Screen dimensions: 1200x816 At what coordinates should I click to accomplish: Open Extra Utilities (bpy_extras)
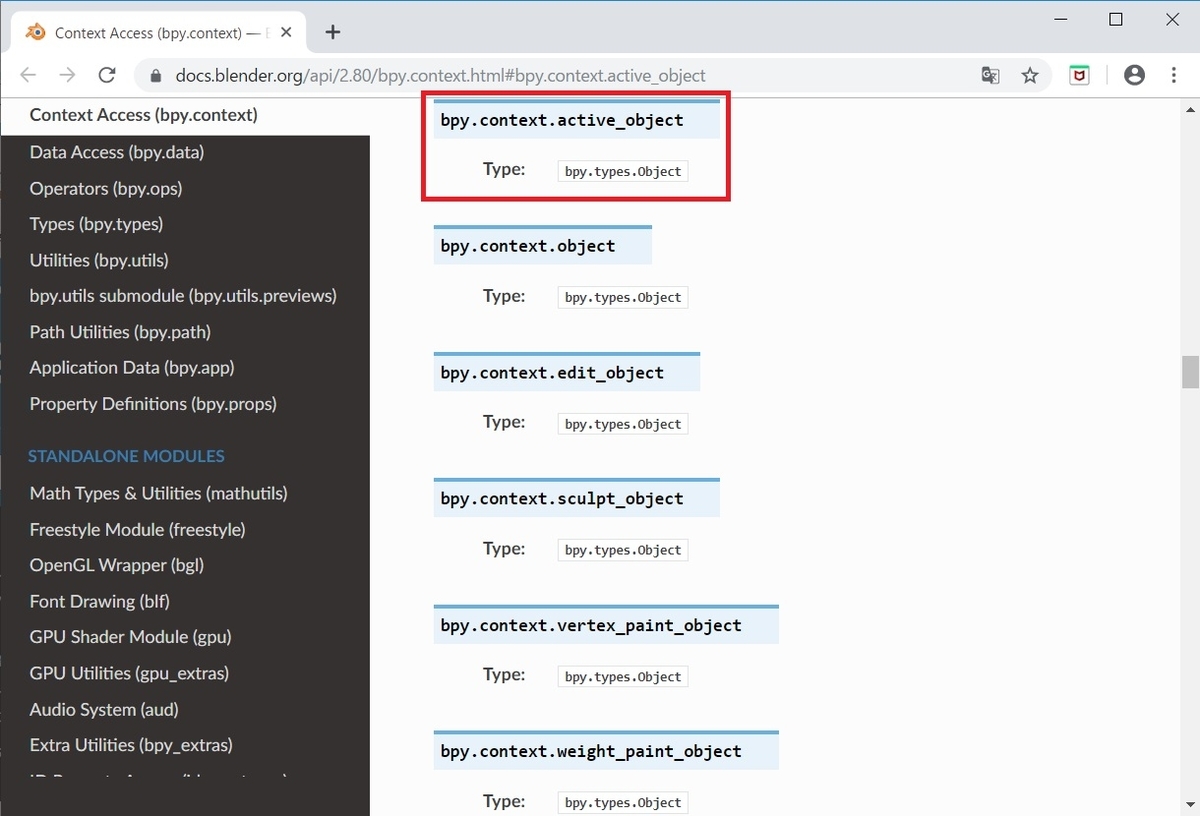point(131,745)
